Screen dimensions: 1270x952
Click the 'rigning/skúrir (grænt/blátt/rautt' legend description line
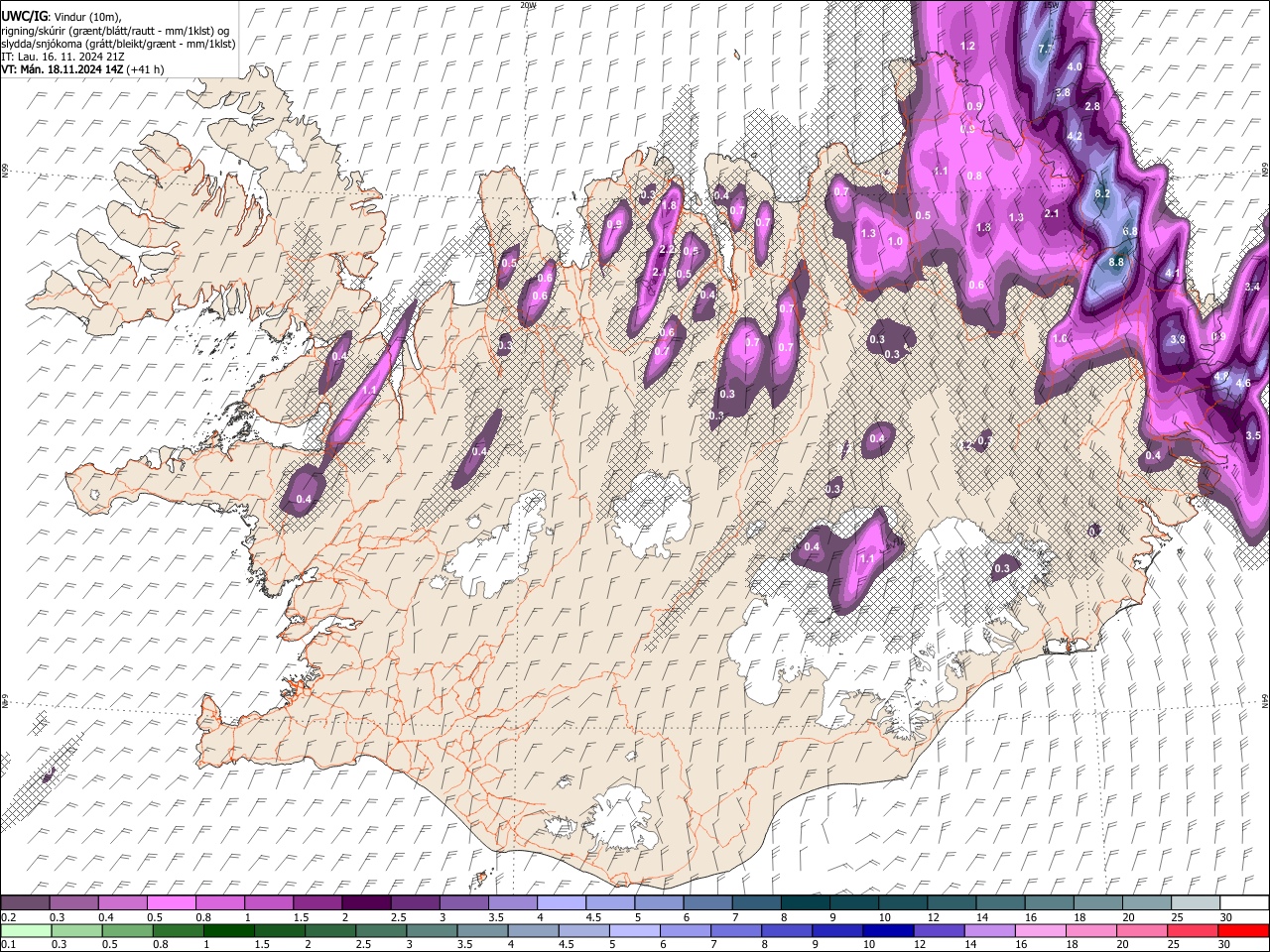pos(116,31)
